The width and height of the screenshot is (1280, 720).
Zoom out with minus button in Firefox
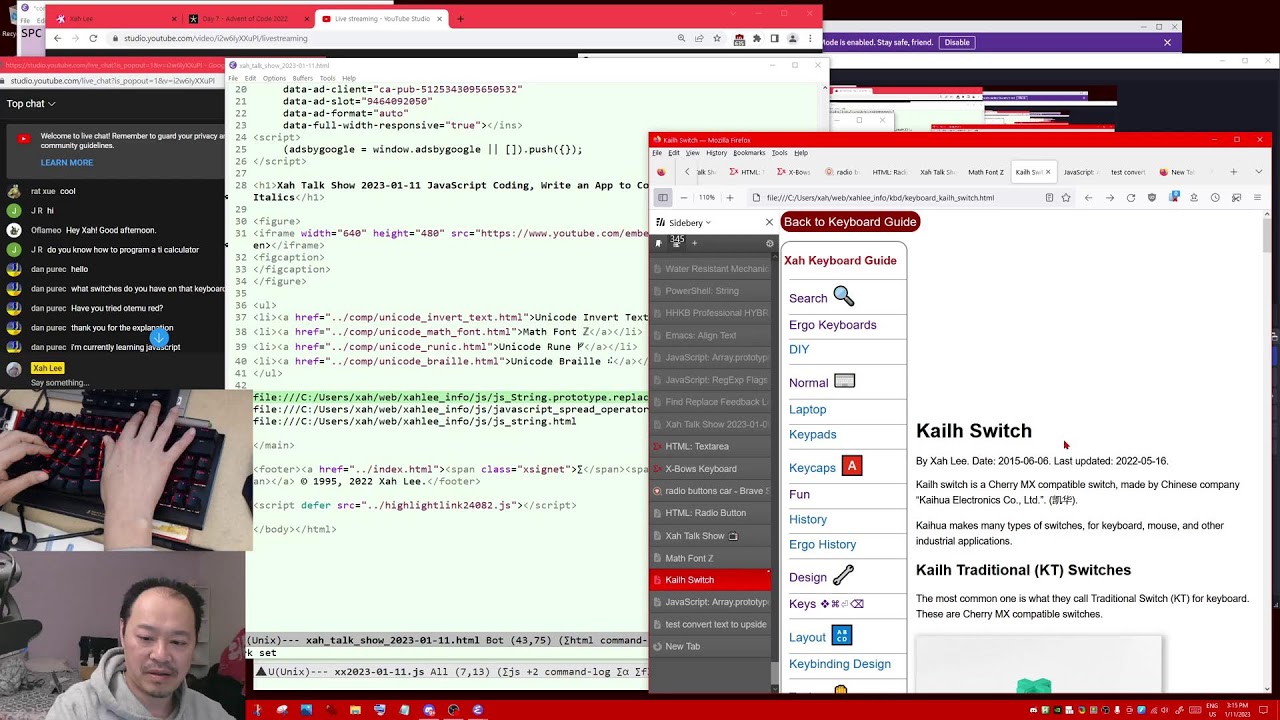click(686, 198)
